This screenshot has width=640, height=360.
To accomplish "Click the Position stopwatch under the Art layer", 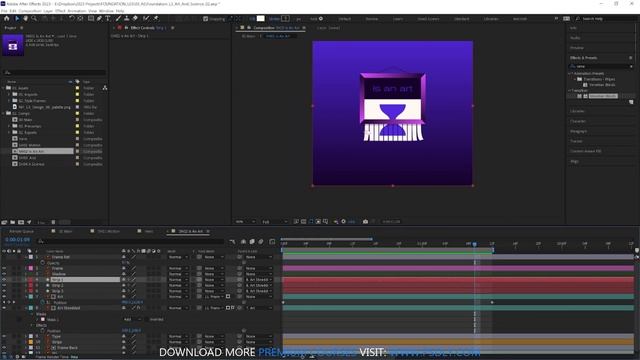I will tap(42, 302).
